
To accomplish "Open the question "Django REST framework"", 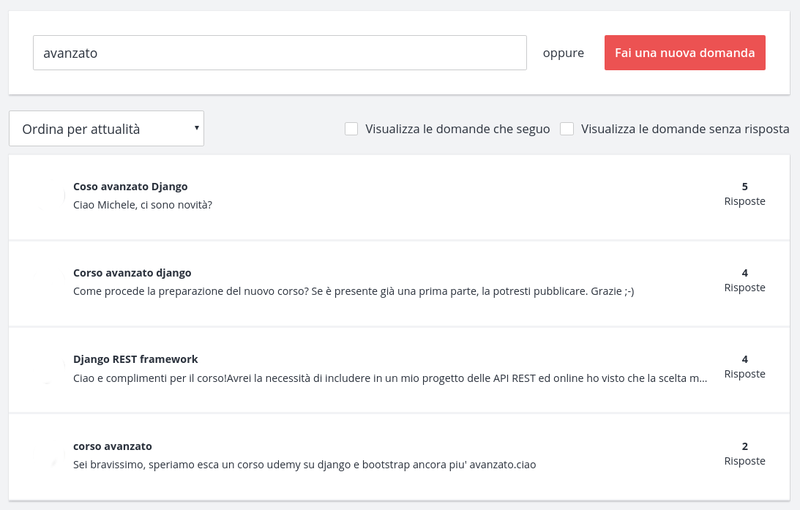I will 135,359.
